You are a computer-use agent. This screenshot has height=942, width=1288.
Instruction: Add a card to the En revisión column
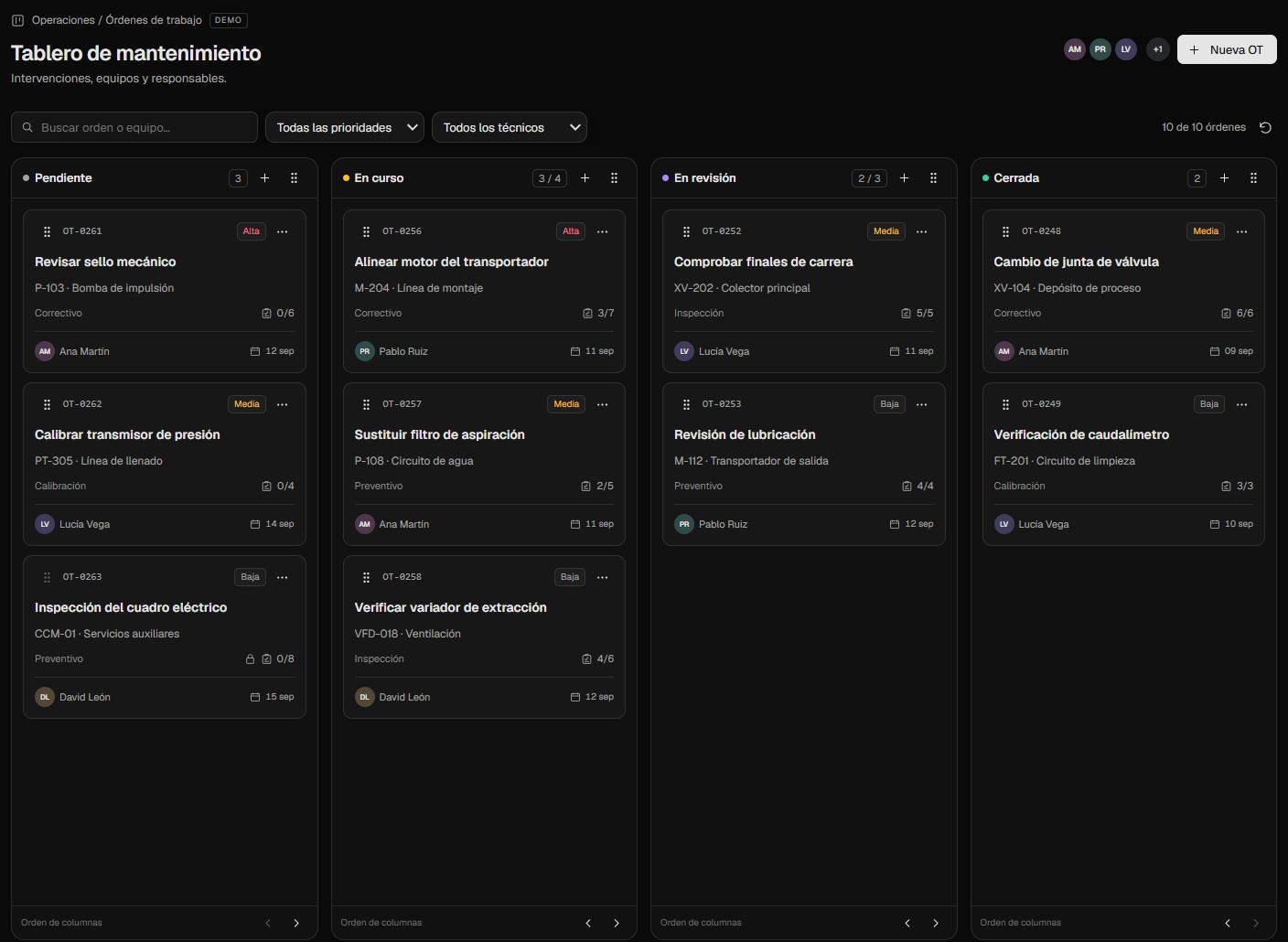tap(905, 178)
